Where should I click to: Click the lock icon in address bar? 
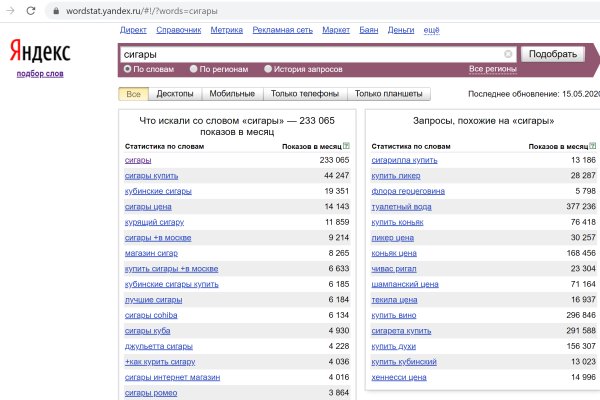(53, 9)
